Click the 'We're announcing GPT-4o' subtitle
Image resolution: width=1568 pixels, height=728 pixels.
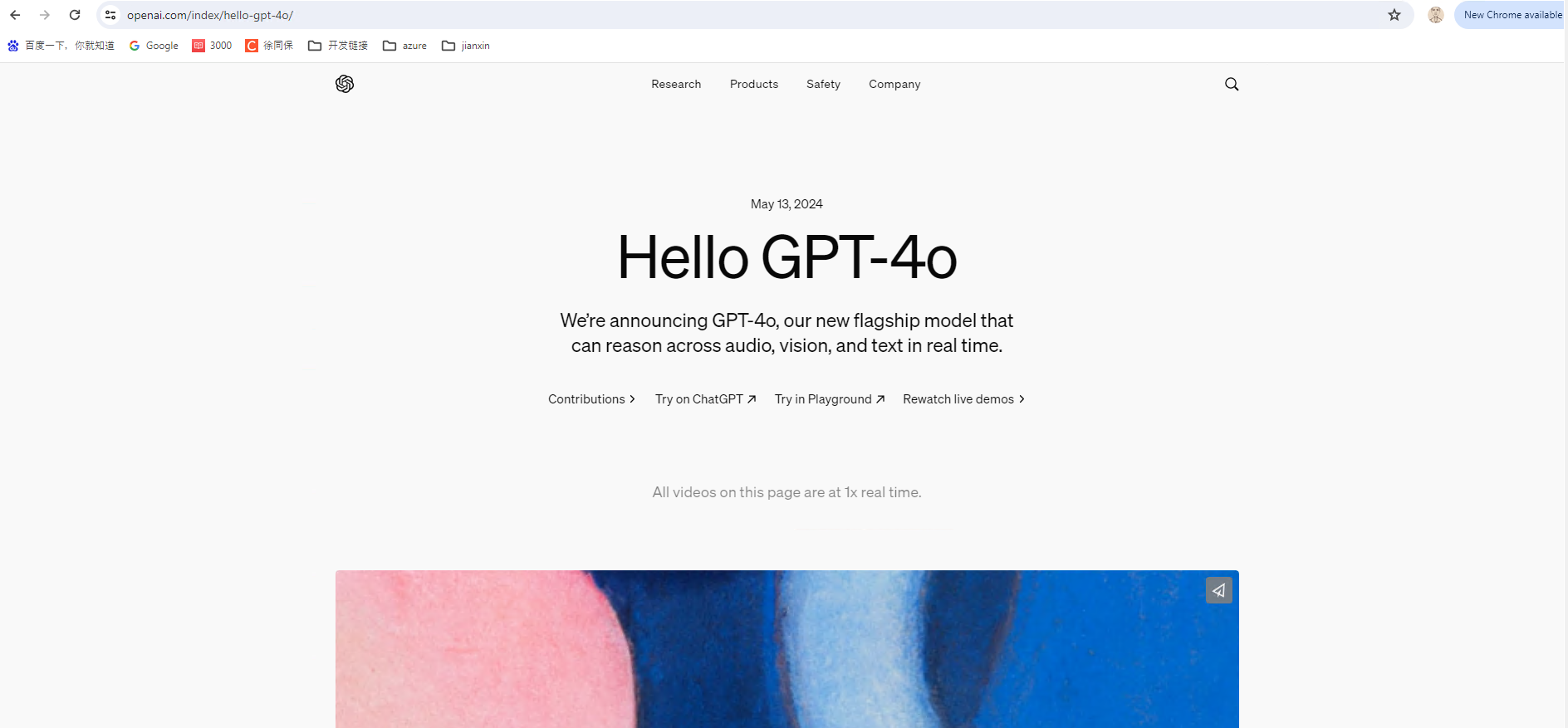click(x=786, y=333)
